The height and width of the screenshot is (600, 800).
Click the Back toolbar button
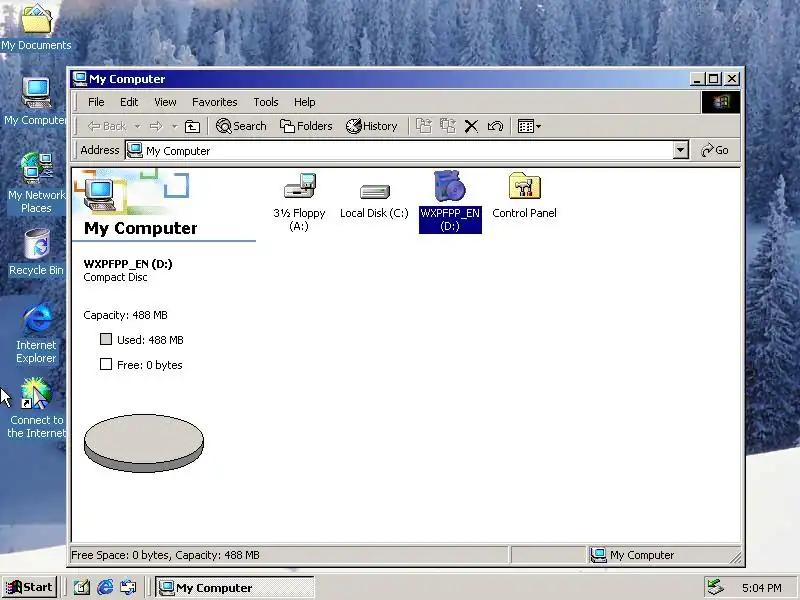coord(107,126)
